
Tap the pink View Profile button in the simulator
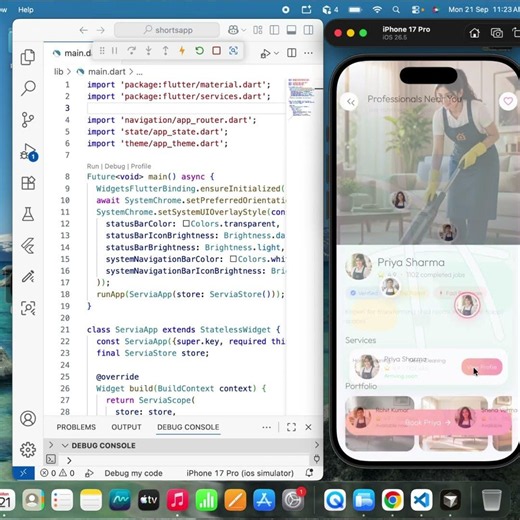pos(482,367)
